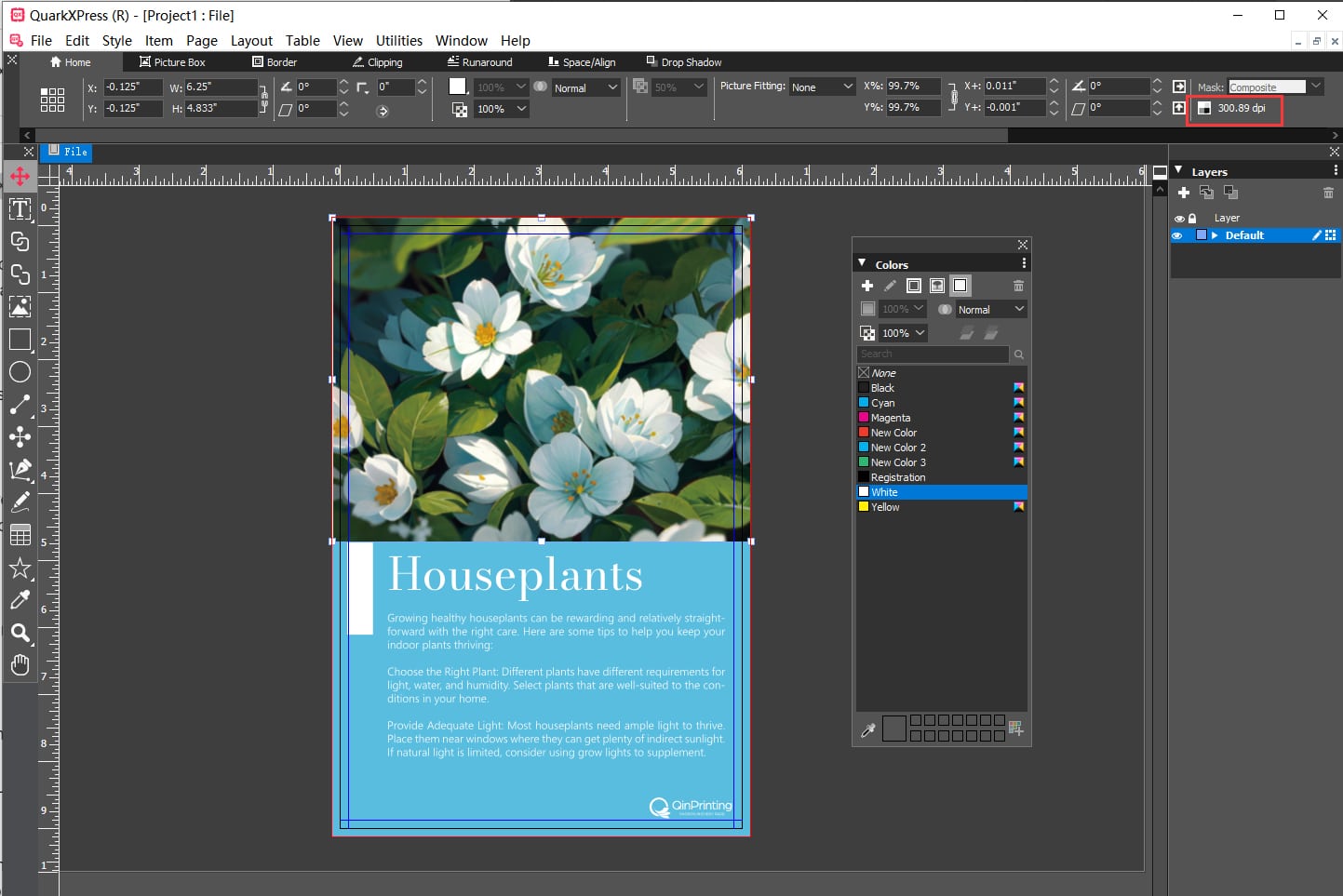Select the Starburst tool
1343x896 pixels.
(20, 568)
